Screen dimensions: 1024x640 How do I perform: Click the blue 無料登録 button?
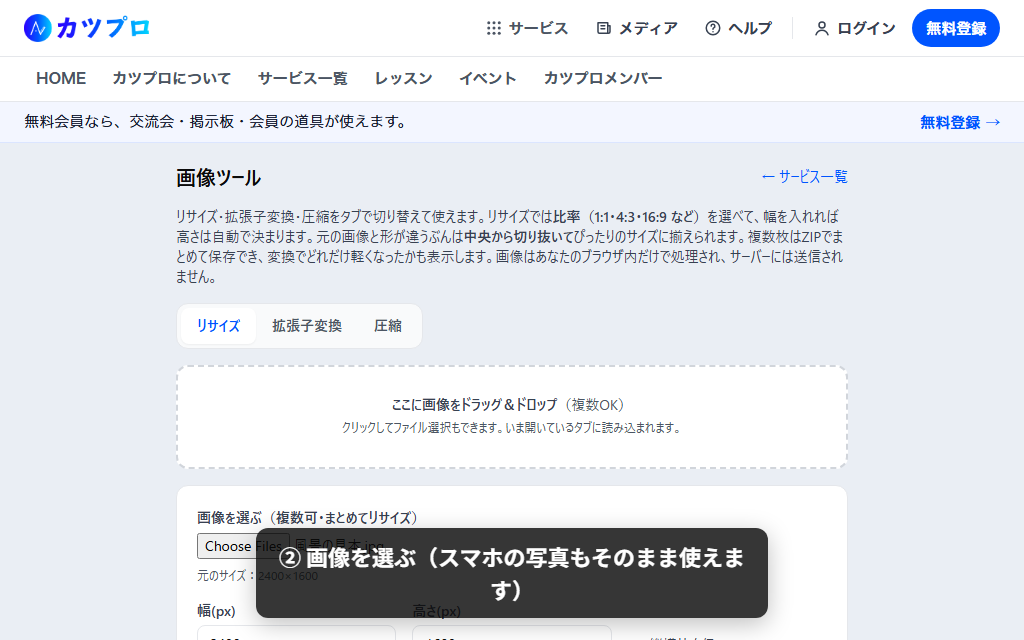tap(955, 28)
